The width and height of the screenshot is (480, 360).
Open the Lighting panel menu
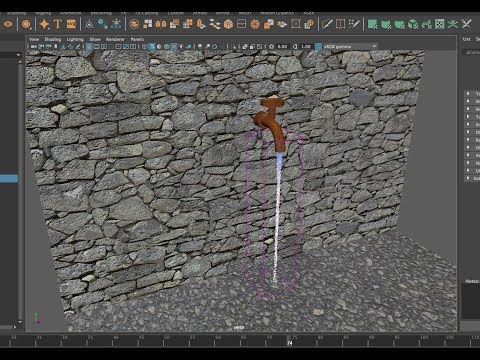tap(75, 39)
